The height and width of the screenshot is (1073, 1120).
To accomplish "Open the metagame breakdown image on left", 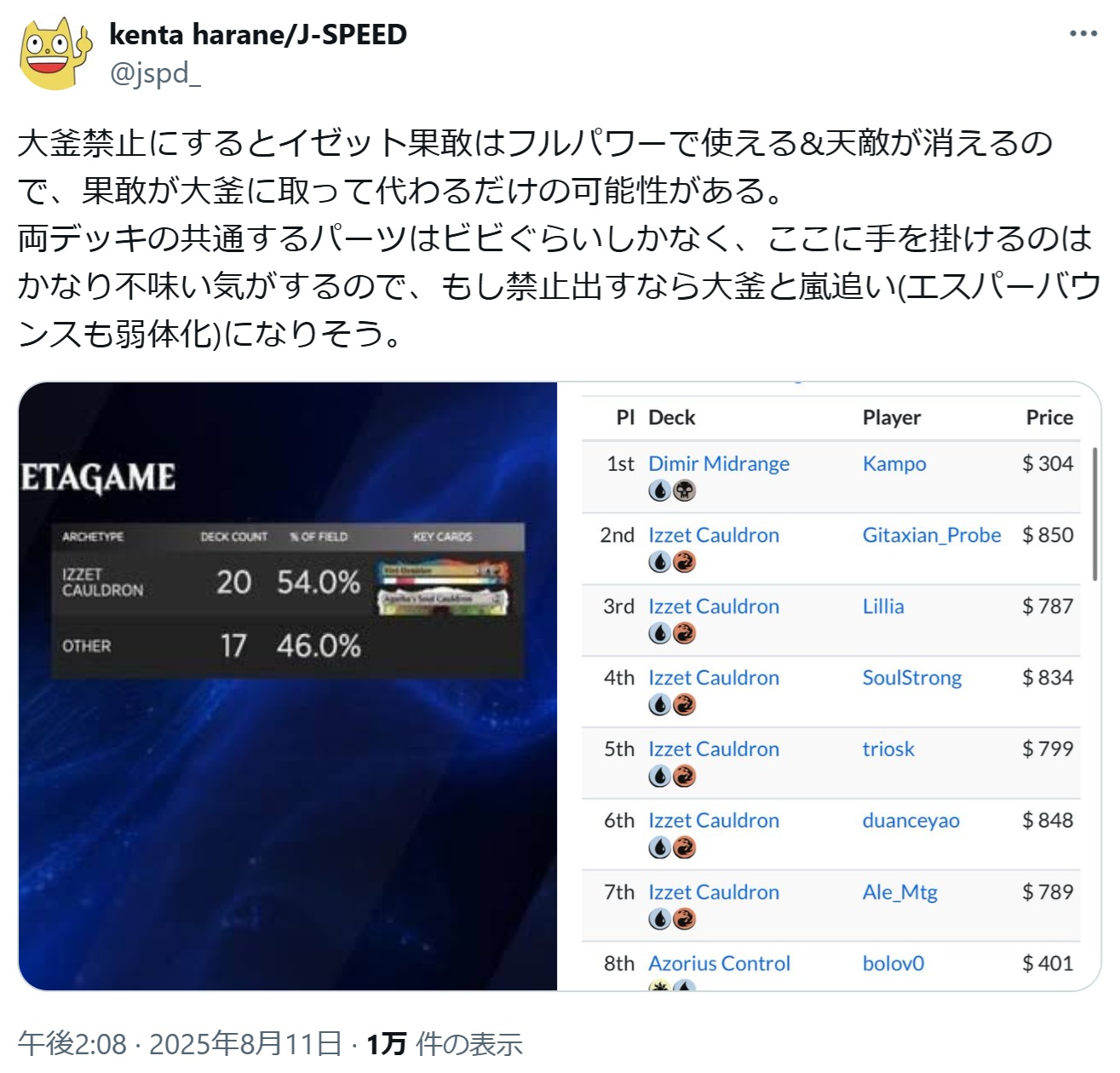I will tap(288, 686).
